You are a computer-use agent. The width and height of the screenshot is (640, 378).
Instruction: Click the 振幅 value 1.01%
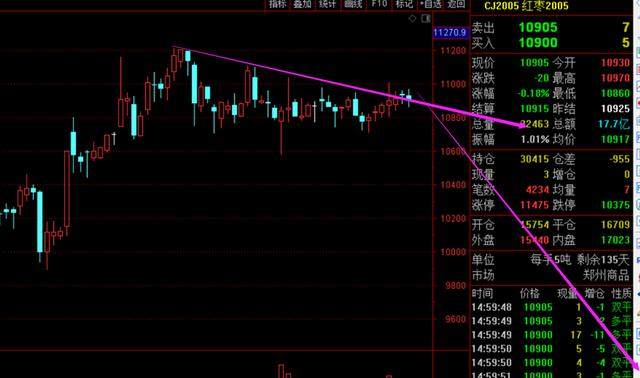(535, 140)
